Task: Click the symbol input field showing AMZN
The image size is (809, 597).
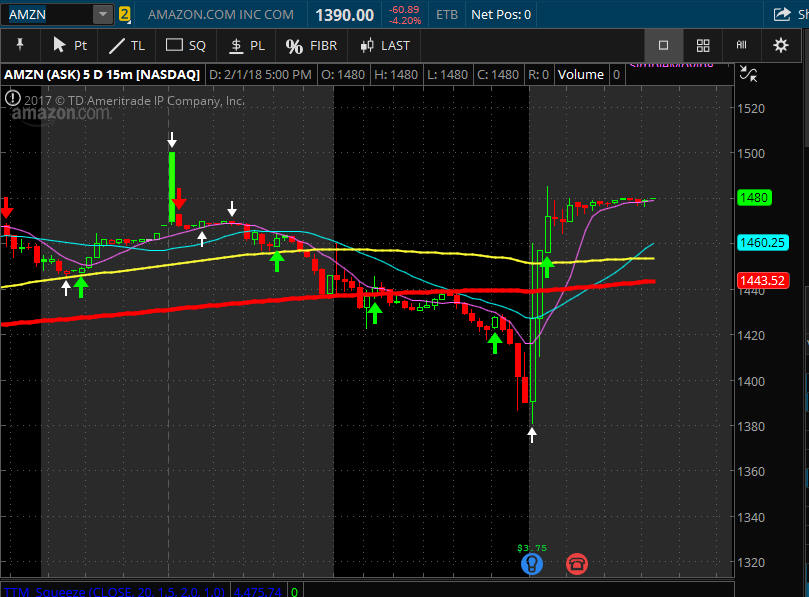Action: point(48,14)
